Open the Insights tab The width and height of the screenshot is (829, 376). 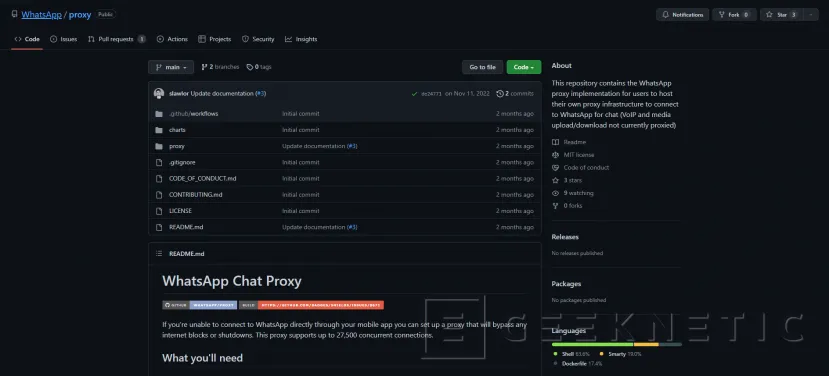click(x=301, y=39)
